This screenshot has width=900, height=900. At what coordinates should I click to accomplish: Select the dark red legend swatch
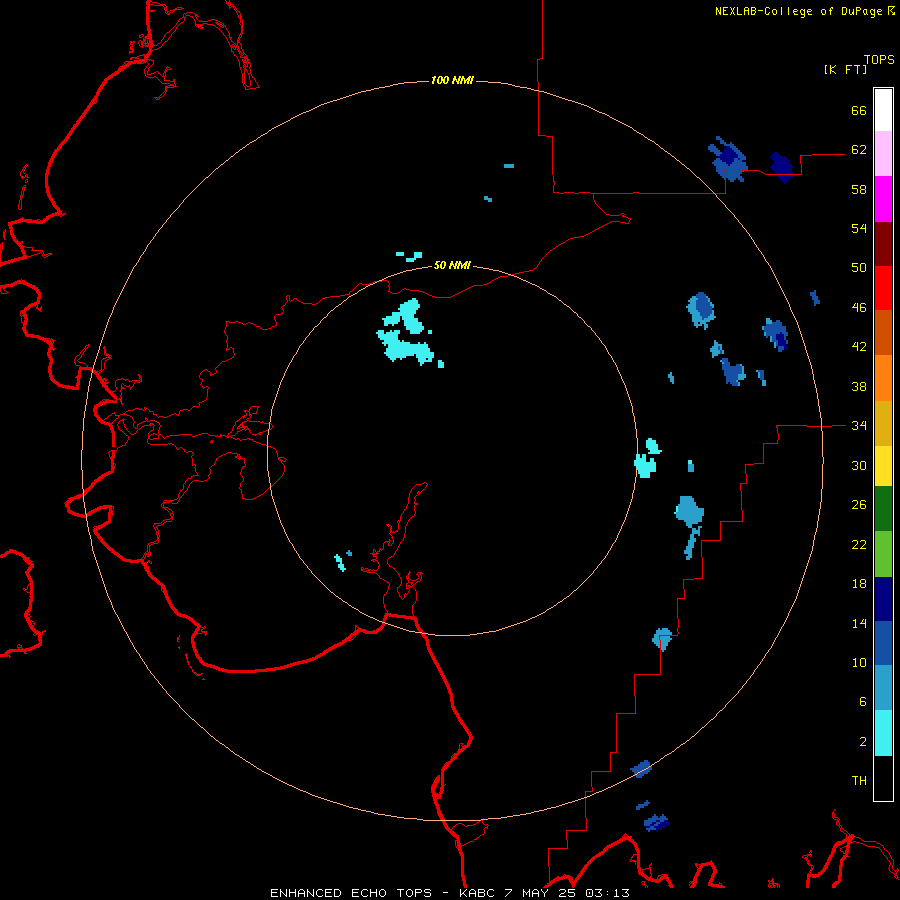[883, 243]
